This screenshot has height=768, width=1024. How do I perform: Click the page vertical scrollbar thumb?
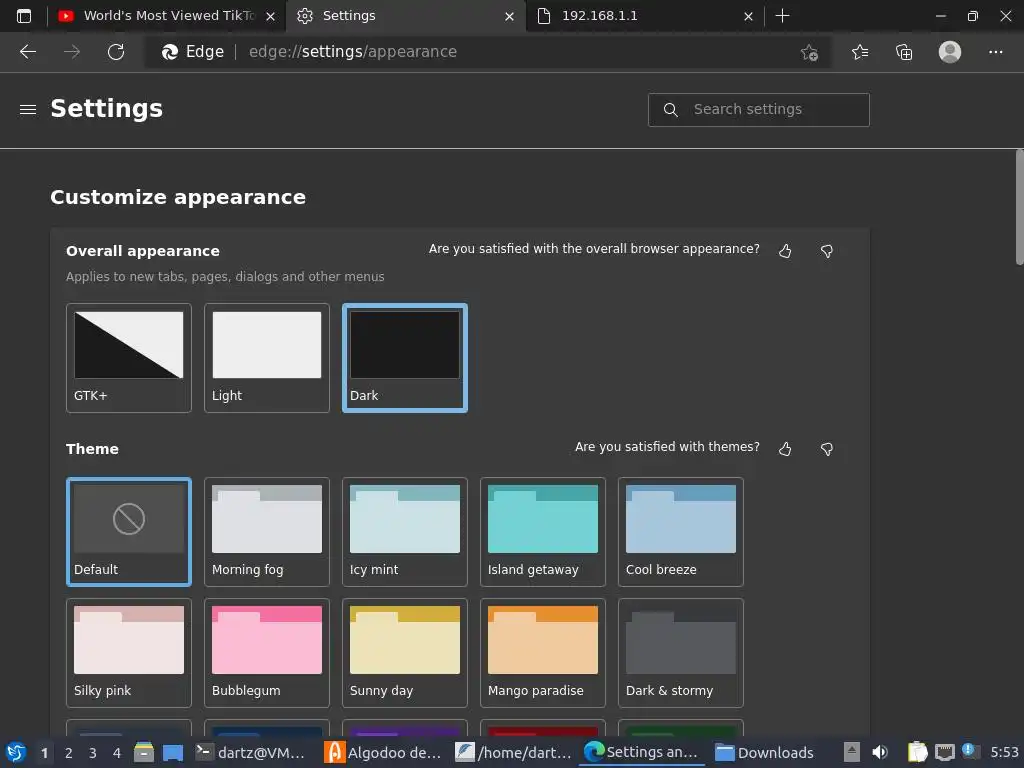(1019, 207)
